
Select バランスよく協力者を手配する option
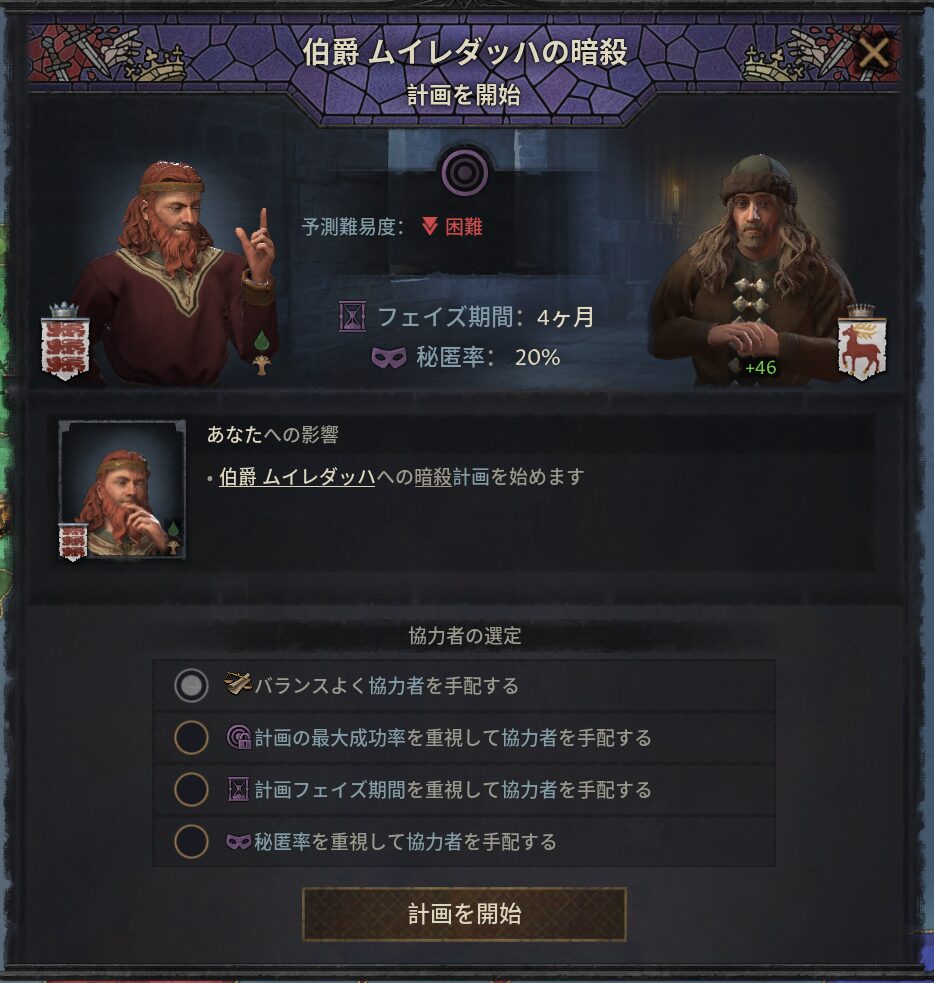point(464,685)
